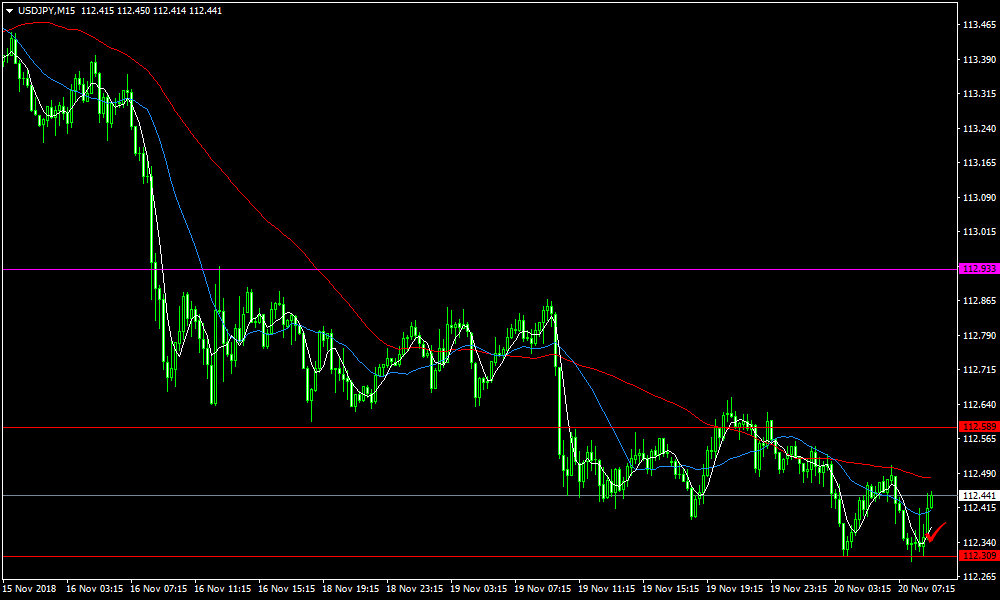Click the 20 Nov 07:15 time label
Viewport: 1000px width, 600px height.
pos(927,588)
